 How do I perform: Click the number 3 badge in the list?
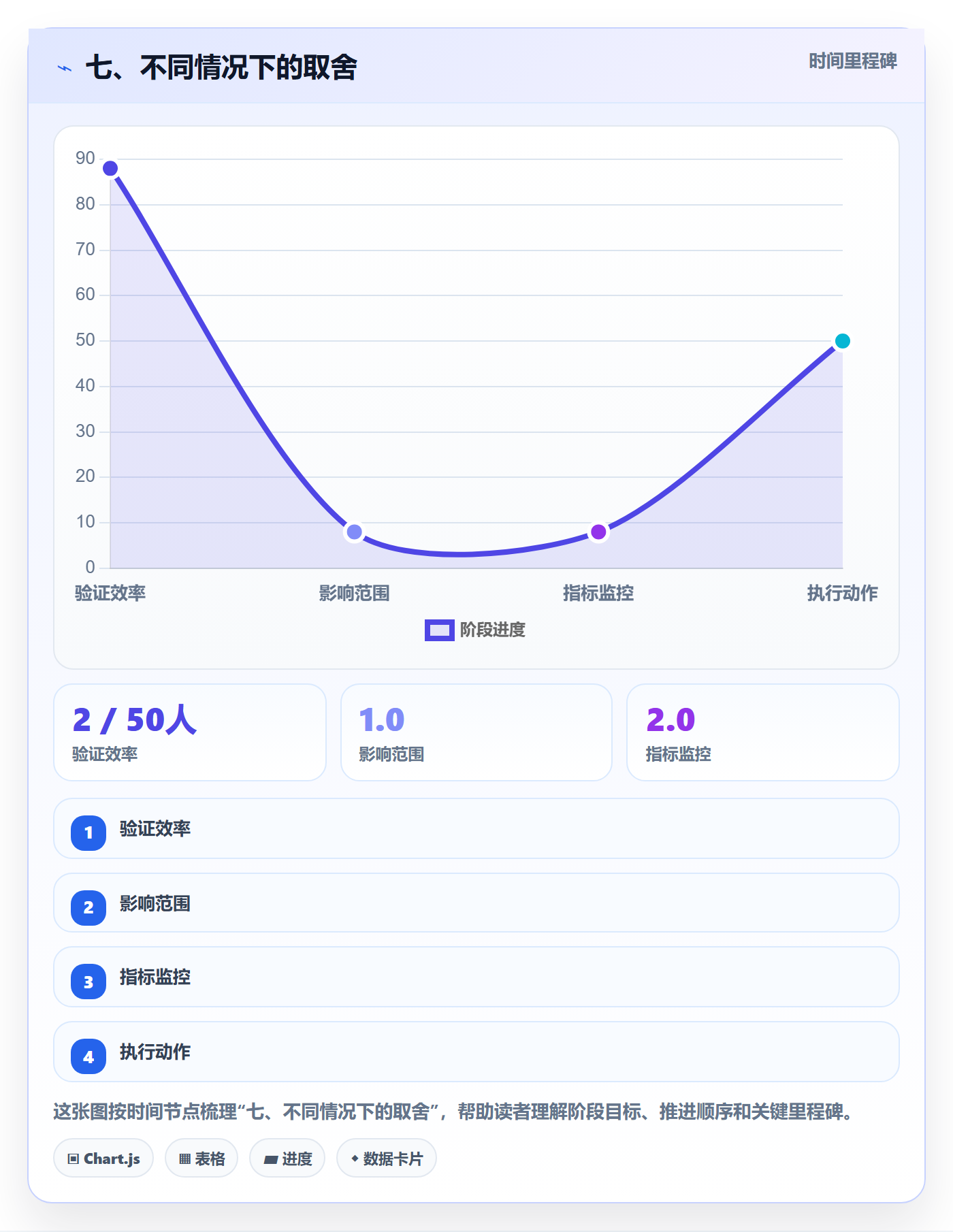point(88,982)
